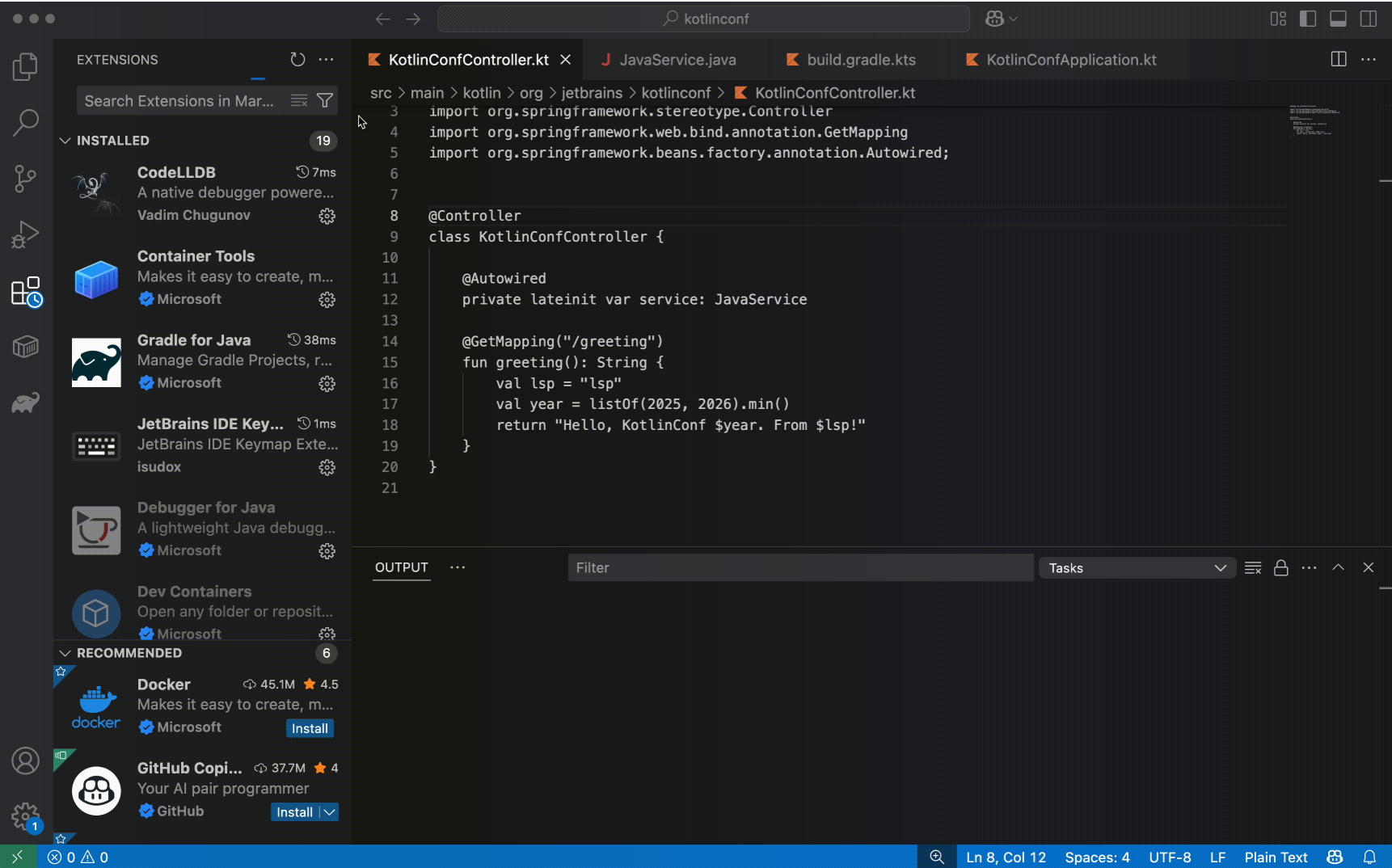Open Extensions views and more actions menu
This screenshot has height=868, width=1392.
pyautogui.click(x=326, y=60)
